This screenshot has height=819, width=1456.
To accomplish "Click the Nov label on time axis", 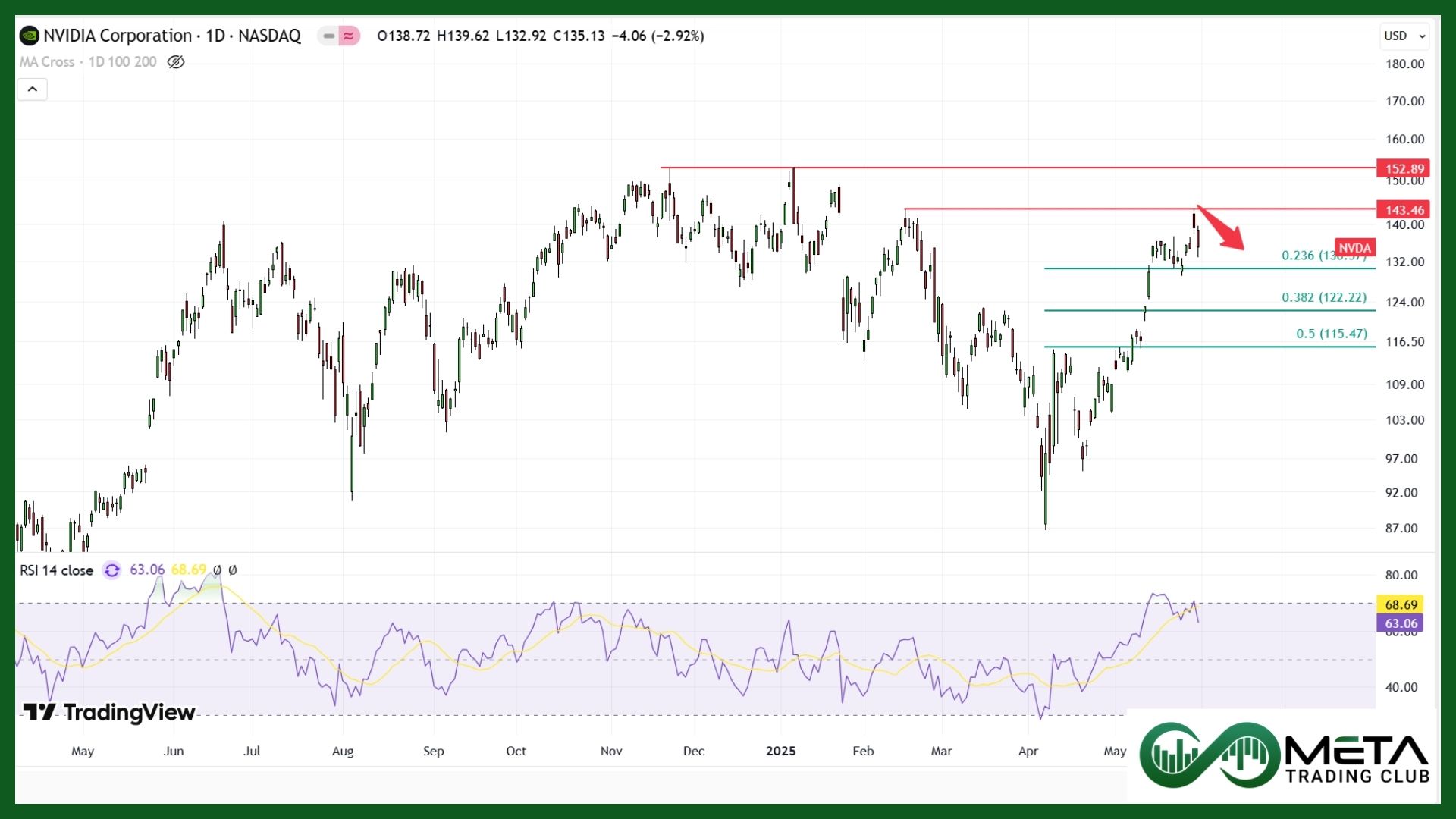I will [611, 751].
